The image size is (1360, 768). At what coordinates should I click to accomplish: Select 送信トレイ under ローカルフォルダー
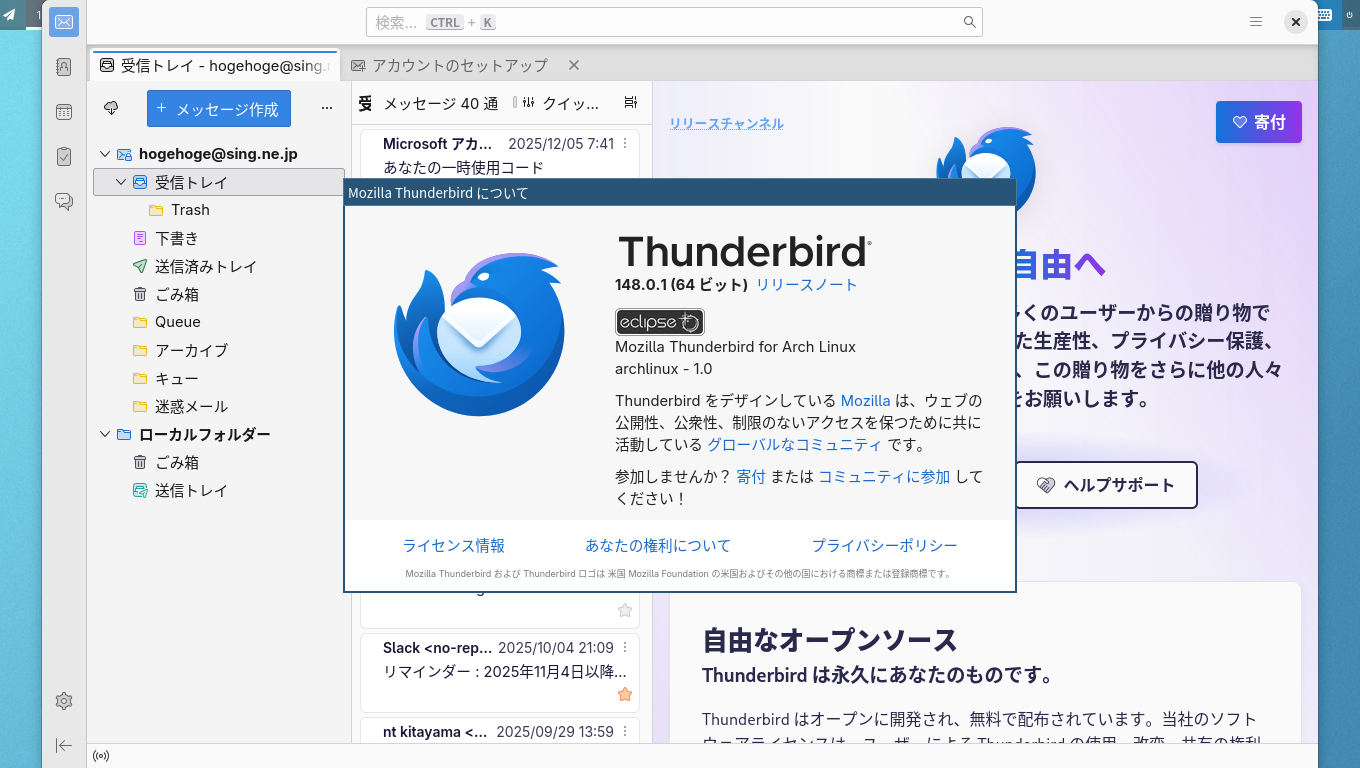pyautogui.click(x=219, y=490)
